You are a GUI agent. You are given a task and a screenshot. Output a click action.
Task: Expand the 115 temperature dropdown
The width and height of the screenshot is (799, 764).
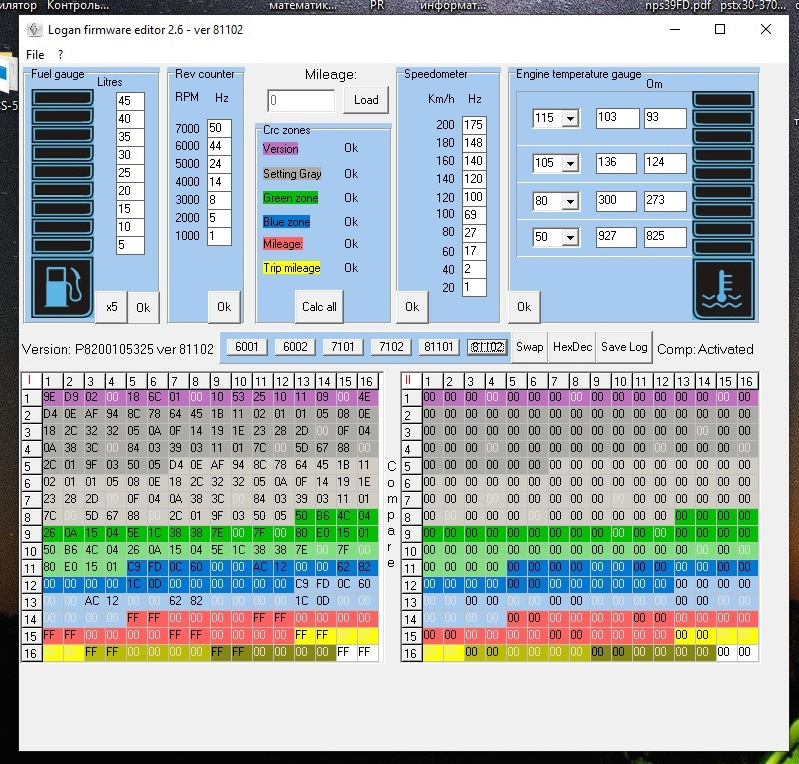pos(570,119)
